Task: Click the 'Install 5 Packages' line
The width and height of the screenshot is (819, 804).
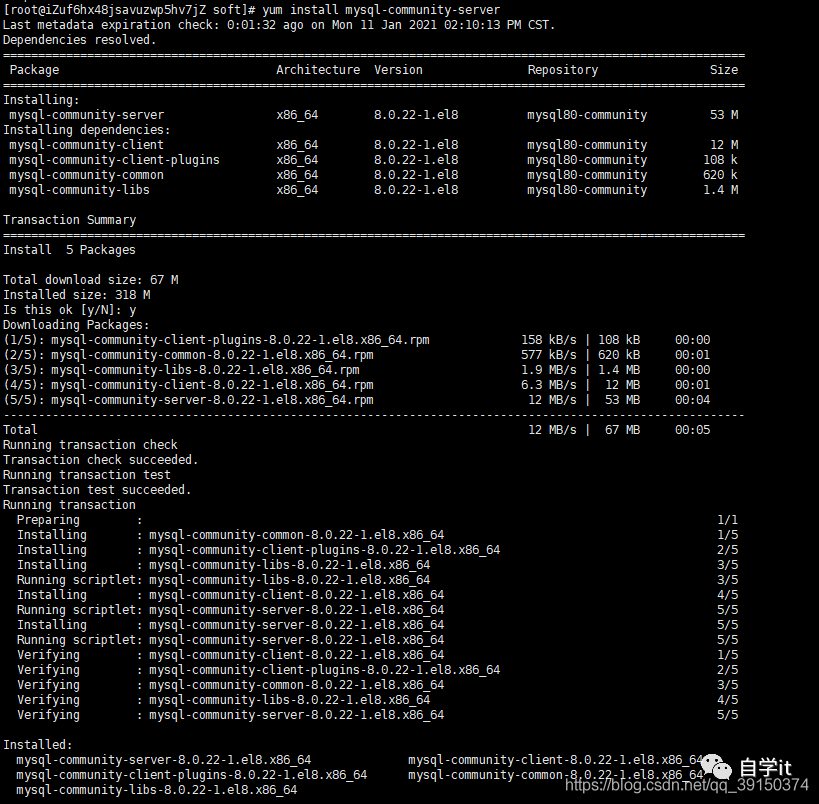Action: (x=69, y=250)
